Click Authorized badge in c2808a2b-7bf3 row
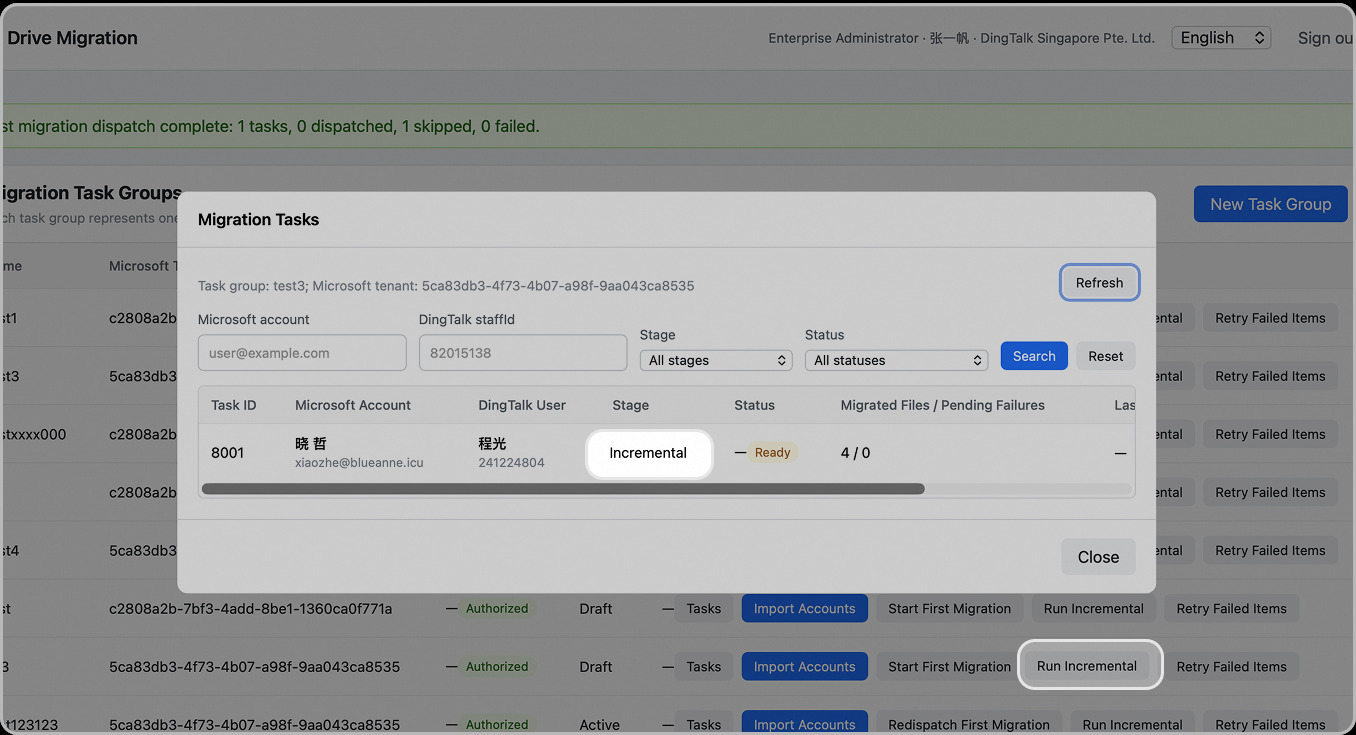This screenshot has width=1356, height=735. click(x=497, y=608)
